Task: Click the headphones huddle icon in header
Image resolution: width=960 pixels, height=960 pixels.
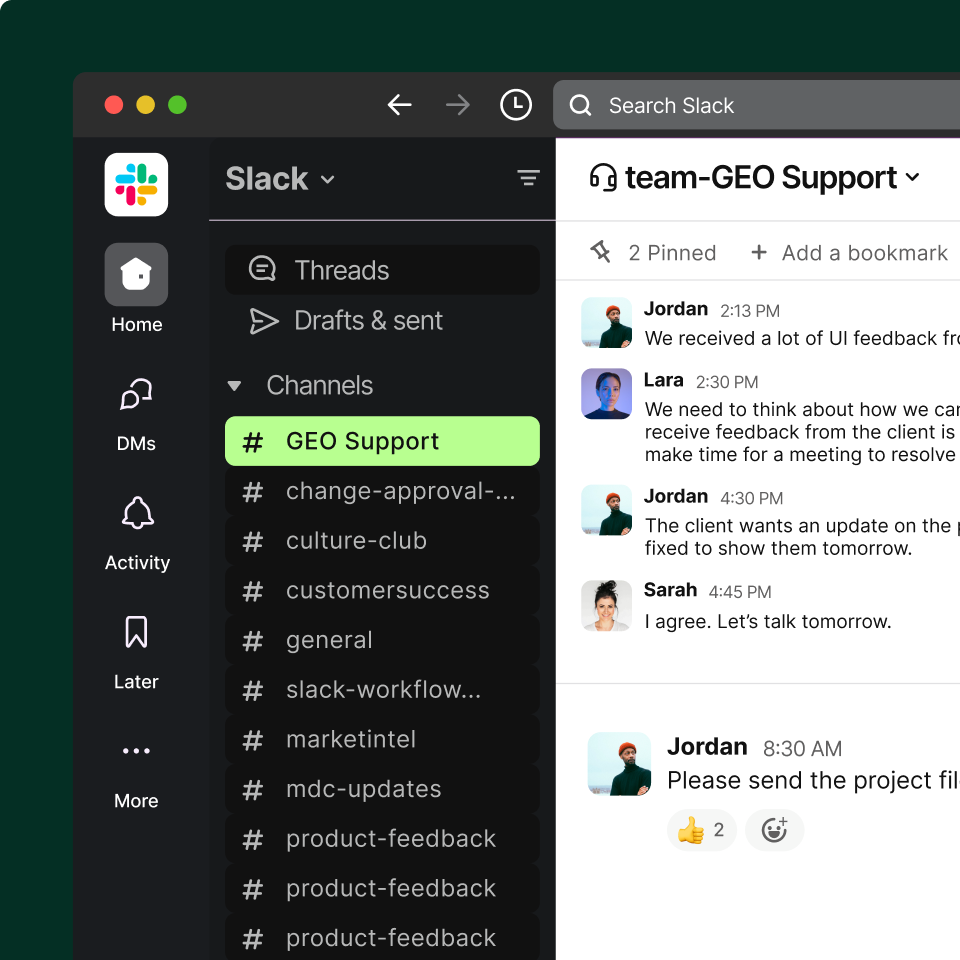Action: coord(602,178)
